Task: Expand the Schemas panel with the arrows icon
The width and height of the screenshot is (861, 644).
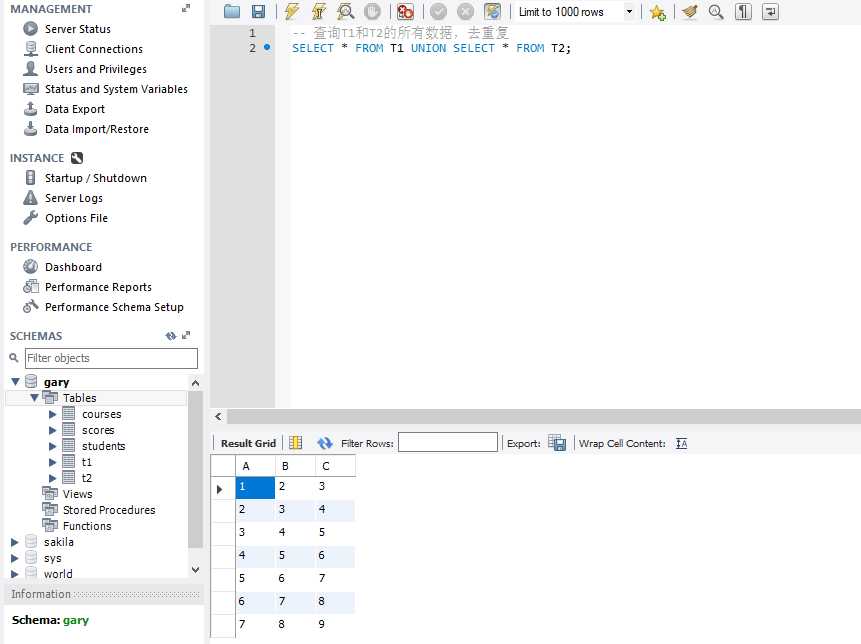Action: tap(186, 335)
